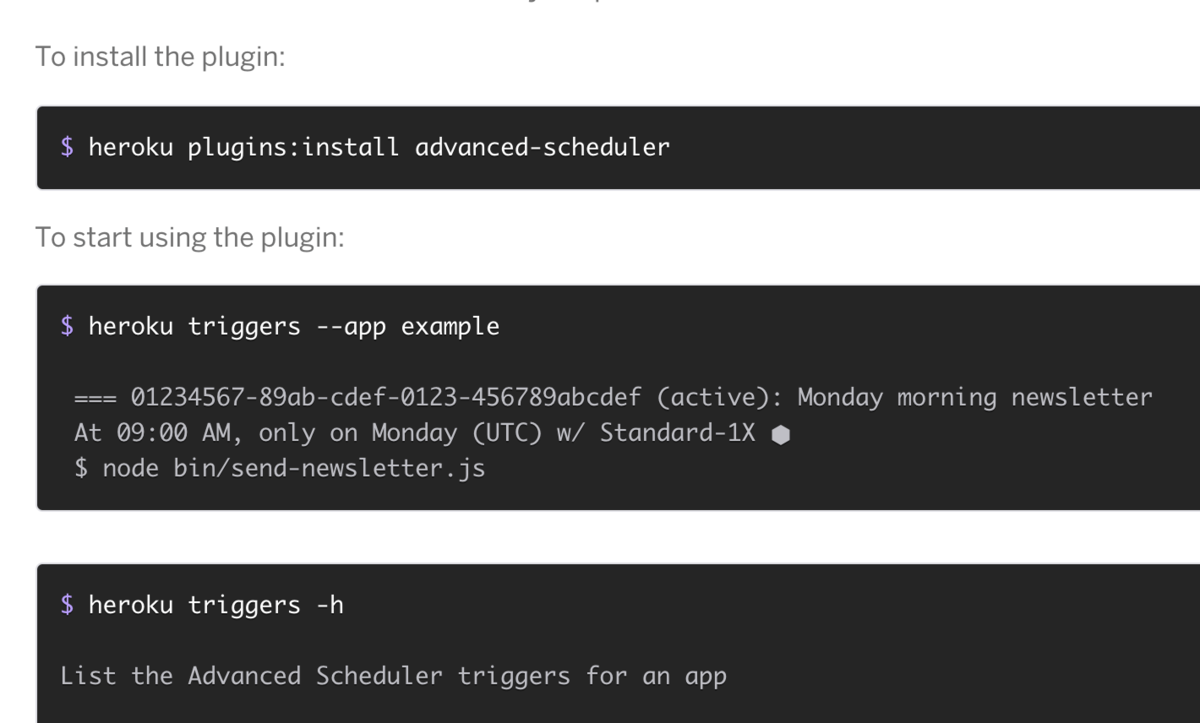The height and width of the screenshot is (723, 1200).
Task: Click the "Standard-1X" dyno size text
Action: coord(677,434)
